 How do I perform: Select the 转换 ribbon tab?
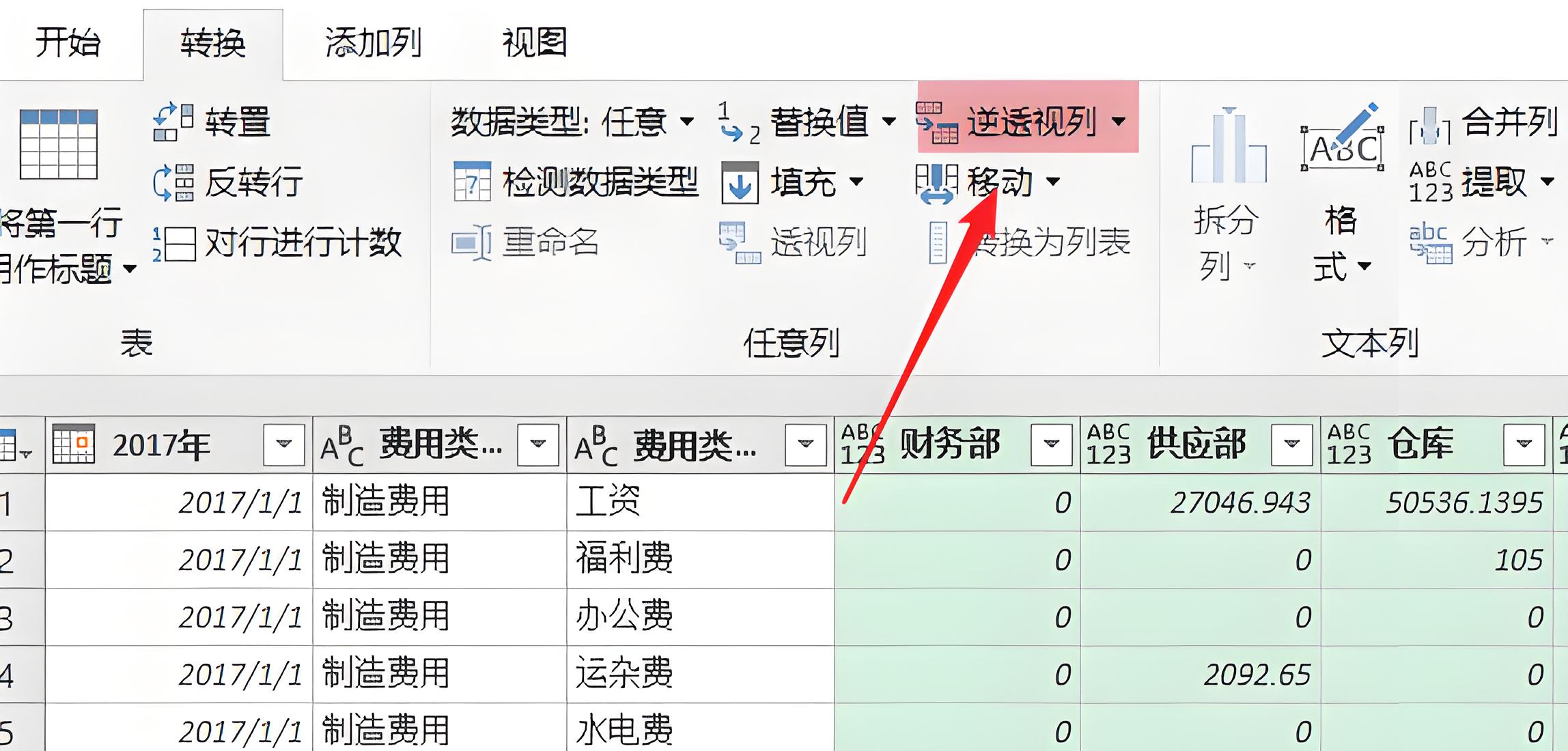pyautogui.click(x=212, y=44)
